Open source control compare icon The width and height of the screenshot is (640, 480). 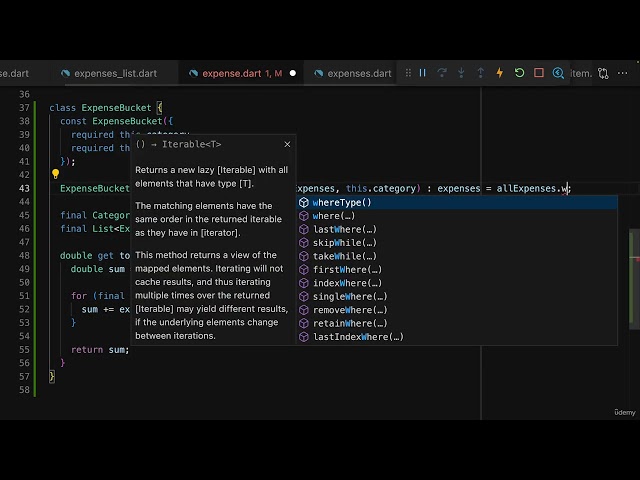[603, 73]
